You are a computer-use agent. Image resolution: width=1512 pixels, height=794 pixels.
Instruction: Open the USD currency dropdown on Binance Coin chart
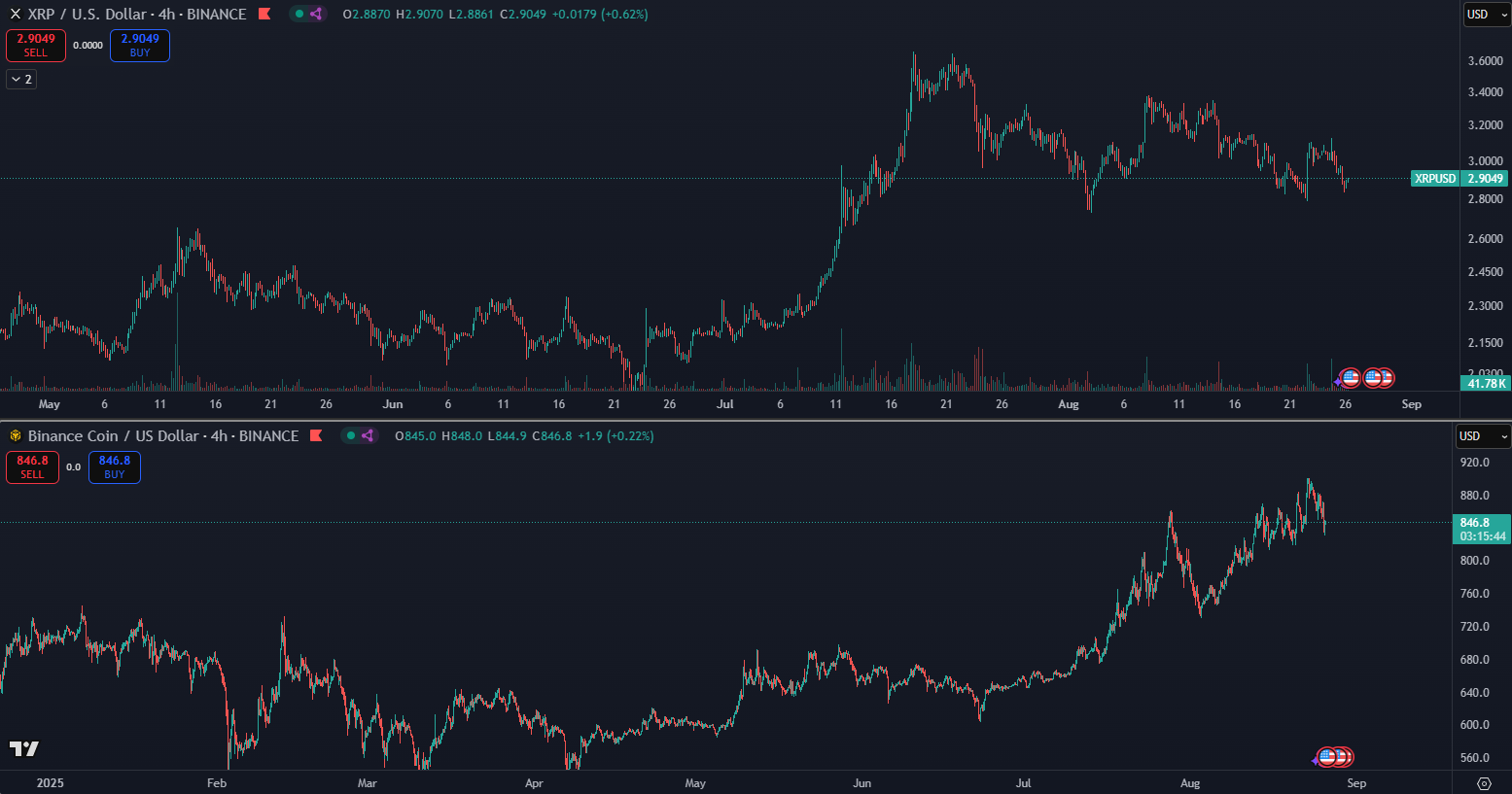(x=1482, y=436)
